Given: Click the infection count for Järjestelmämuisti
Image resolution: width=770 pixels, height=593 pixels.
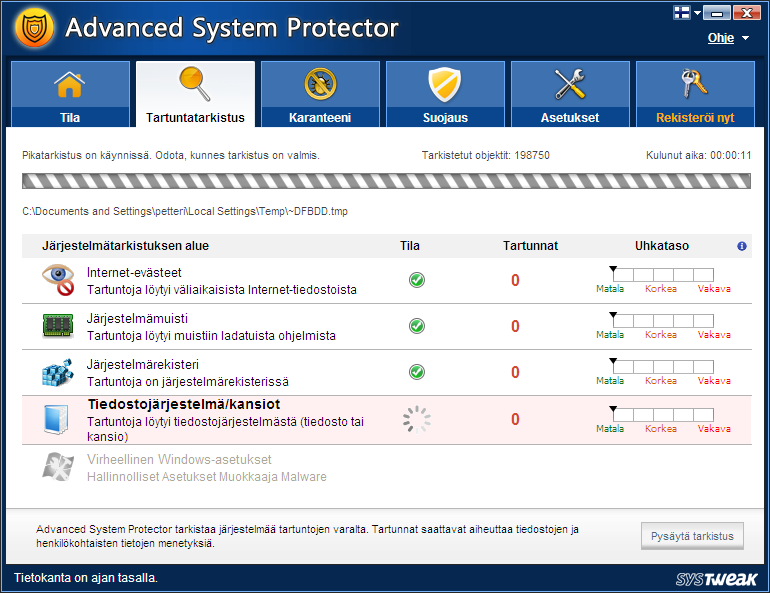Looking at the screenshot, I should tap(515, 326).
